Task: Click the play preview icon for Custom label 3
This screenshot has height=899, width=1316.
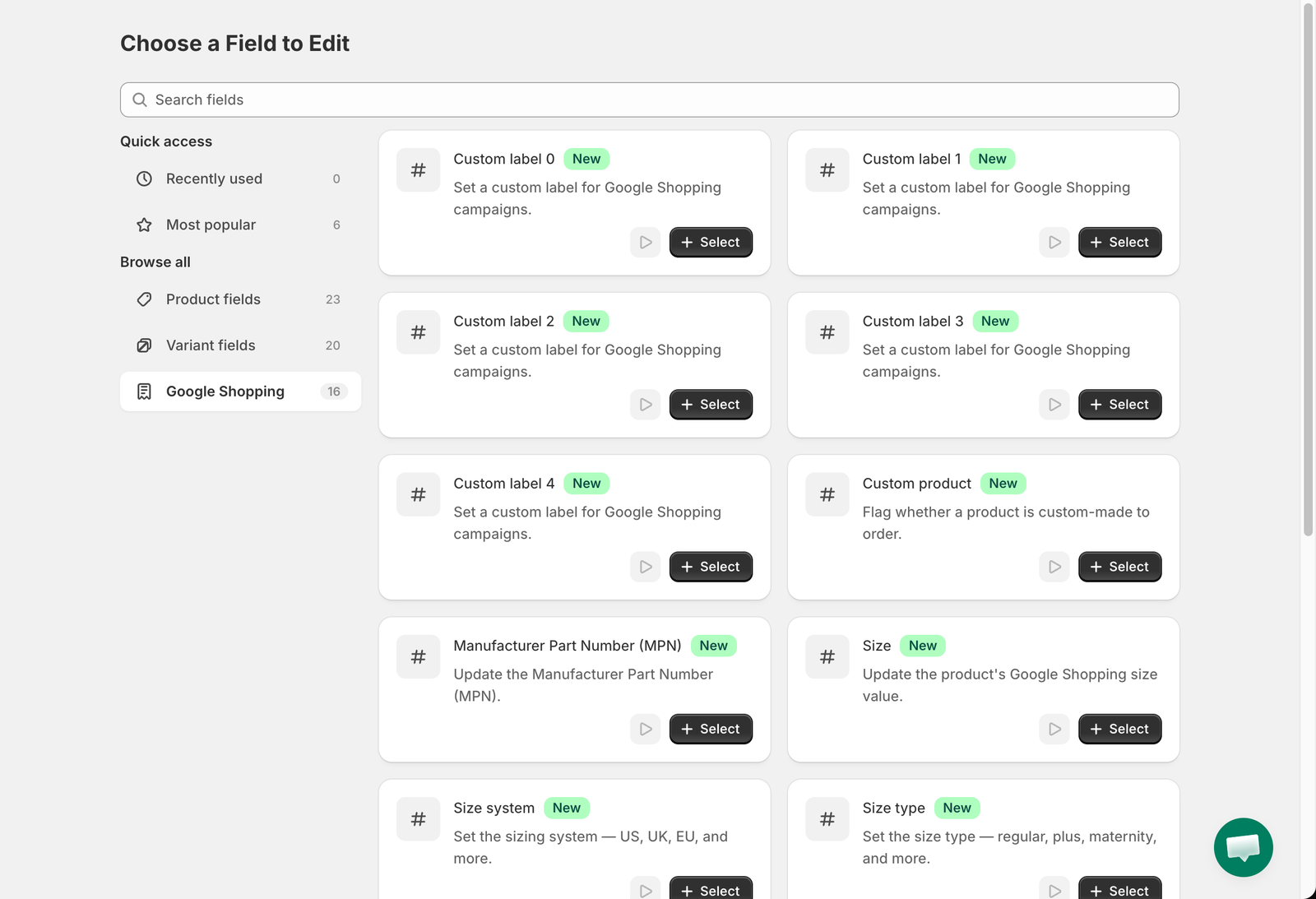Action: 1054,405
